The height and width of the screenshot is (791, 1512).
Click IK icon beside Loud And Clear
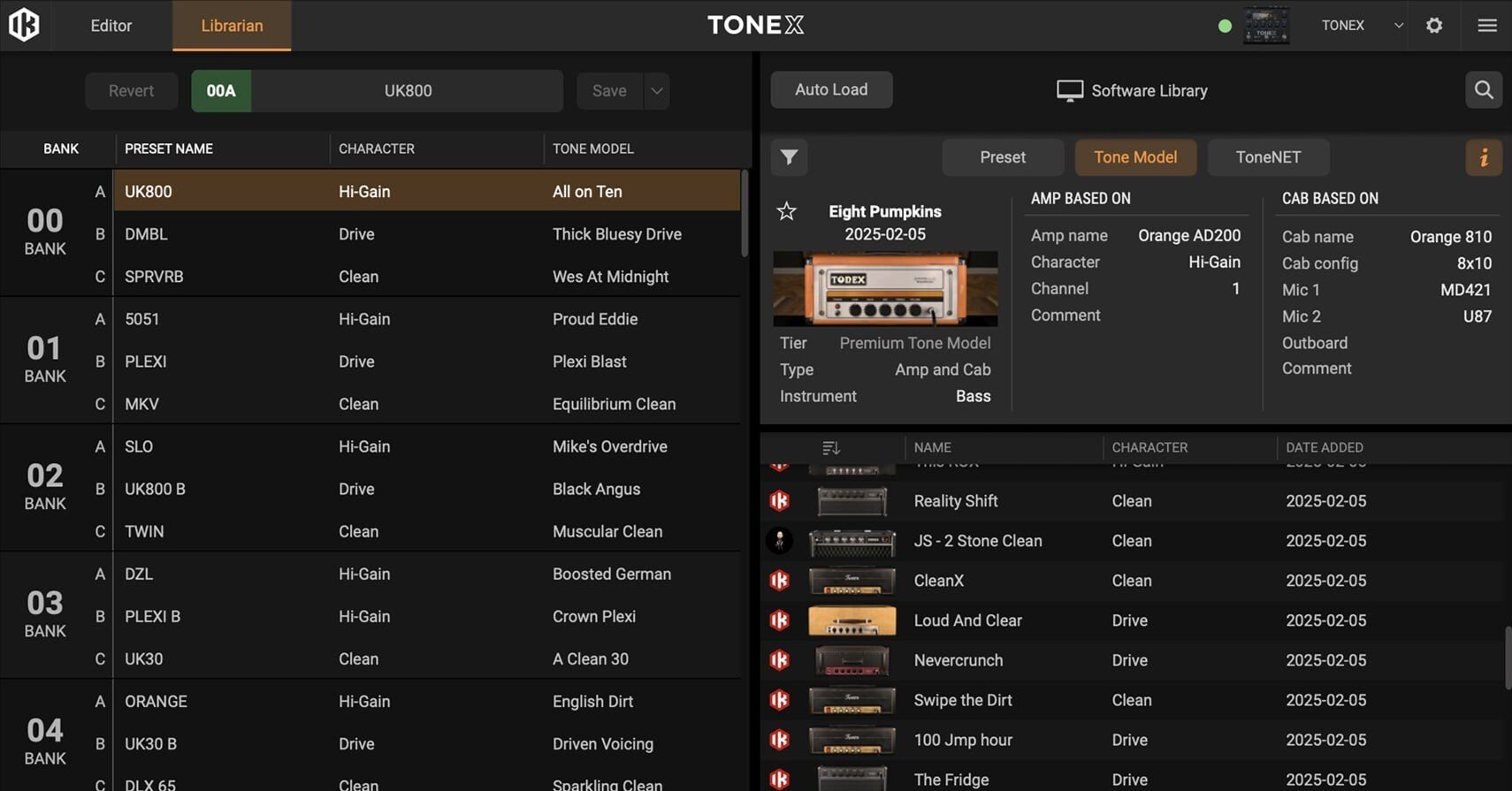[779, 620]
